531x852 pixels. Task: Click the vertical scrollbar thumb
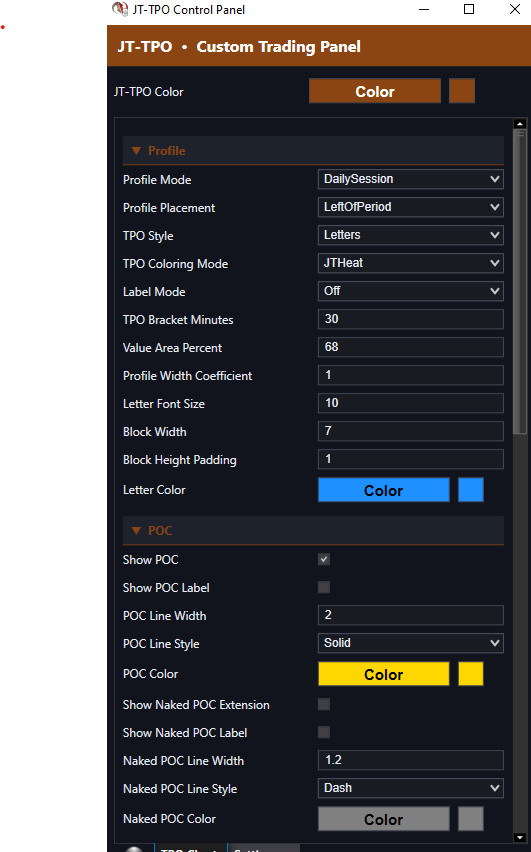[520, 281]
